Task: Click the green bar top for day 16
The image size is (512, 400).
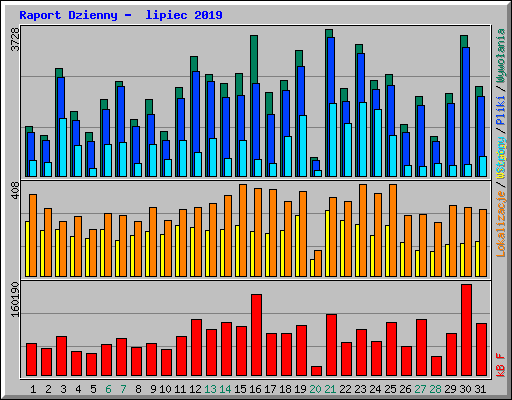Action: pos(254,59)
